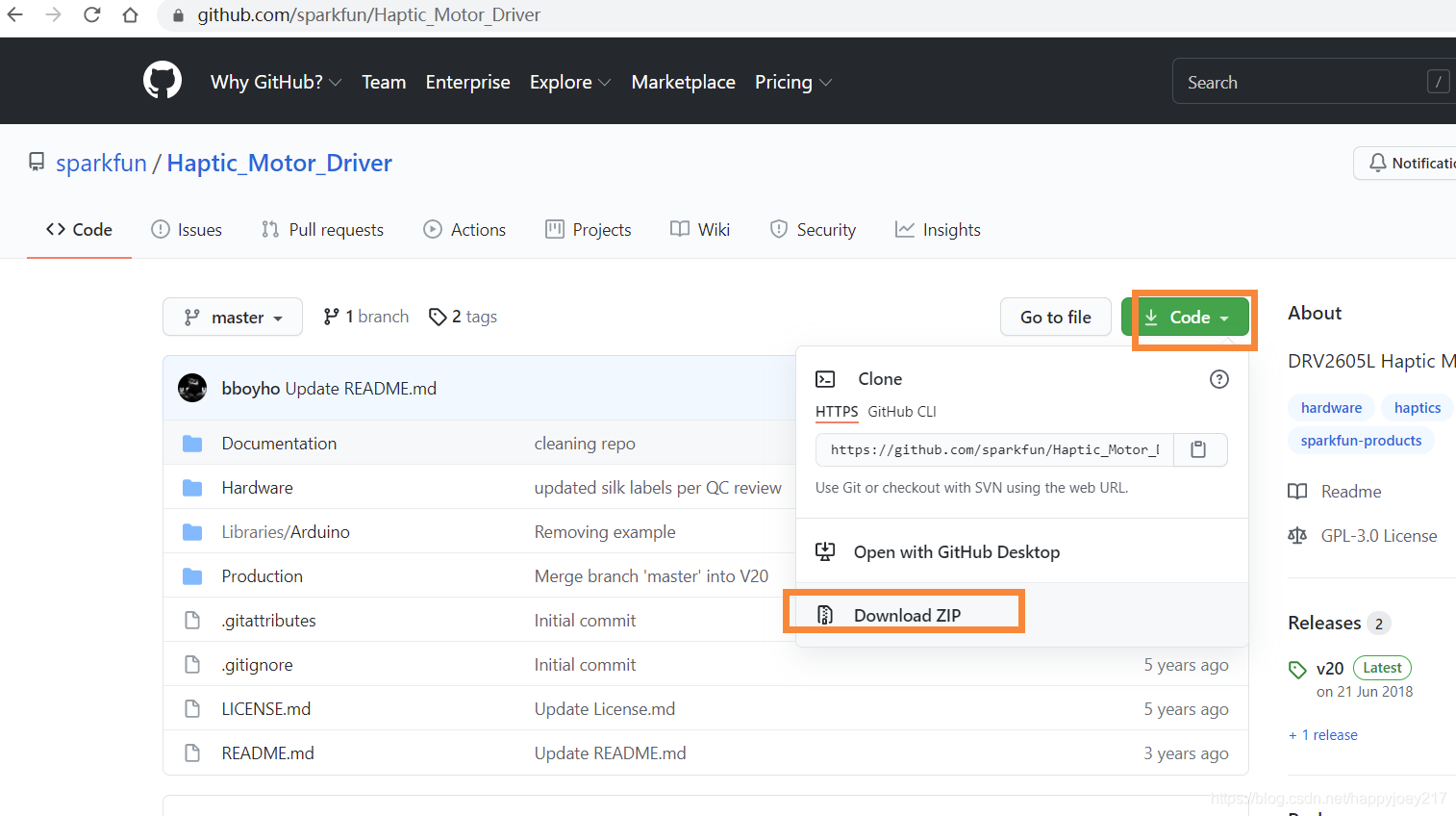
Task: Click the clone help question mark icon
Action: point(1219,379)
